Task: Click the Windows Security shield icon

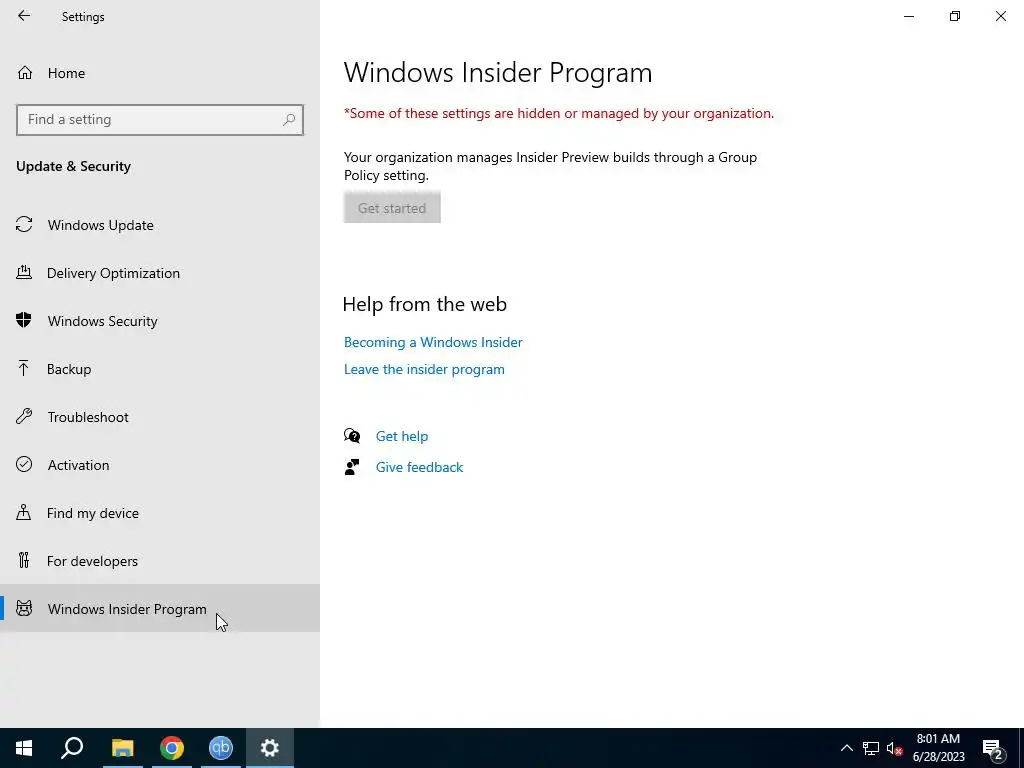Action: click(24, 320)
